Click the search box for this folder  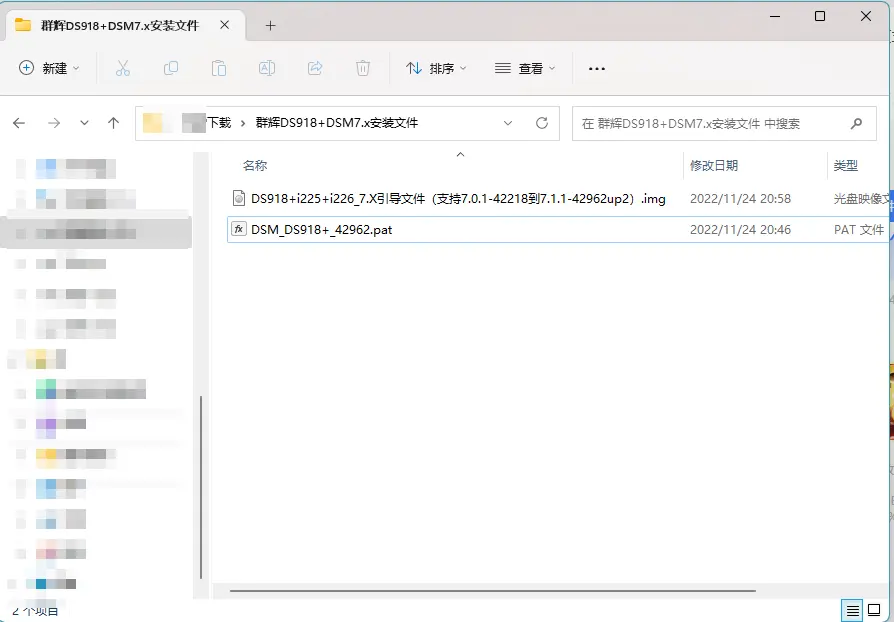pyautogui.click(x=724, y=123)
